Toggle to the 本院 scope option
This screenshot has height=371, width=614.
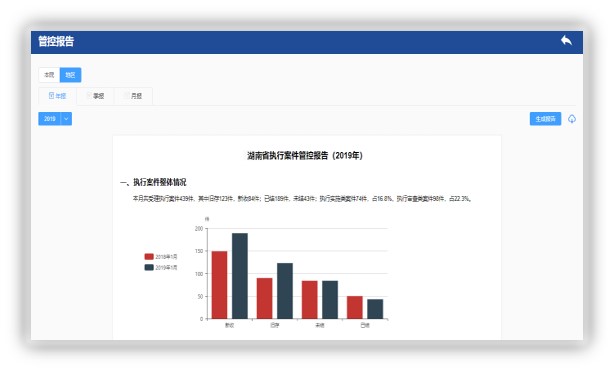49,75
